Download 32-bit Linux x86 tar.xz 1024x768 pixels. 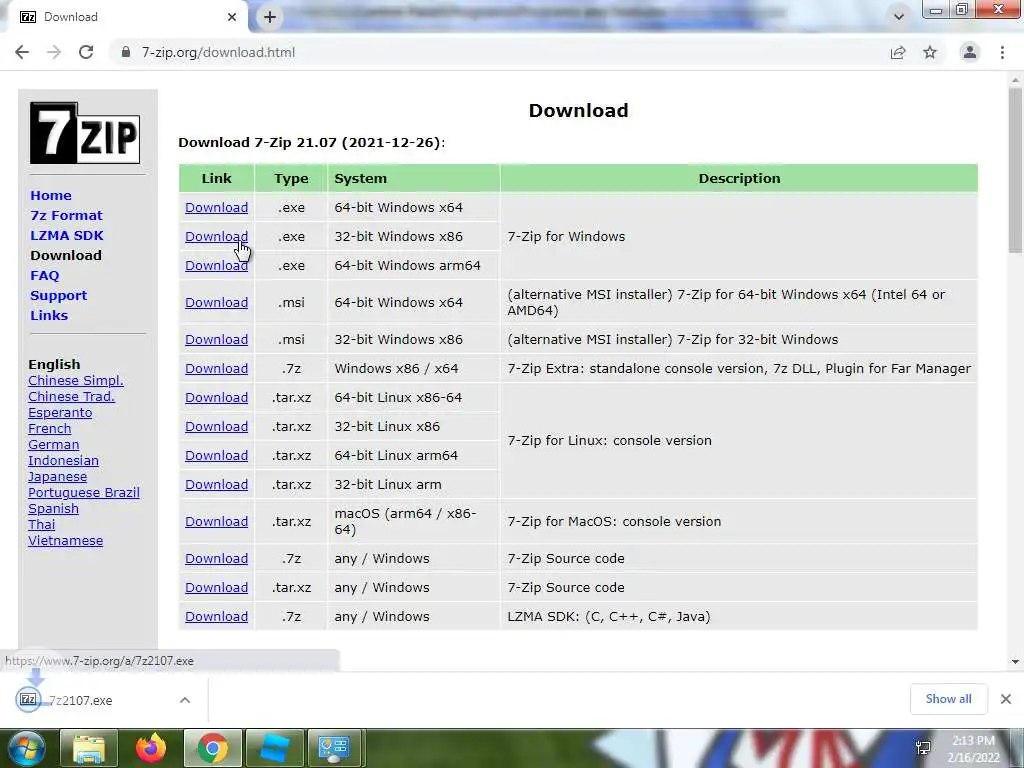[216, 426]
